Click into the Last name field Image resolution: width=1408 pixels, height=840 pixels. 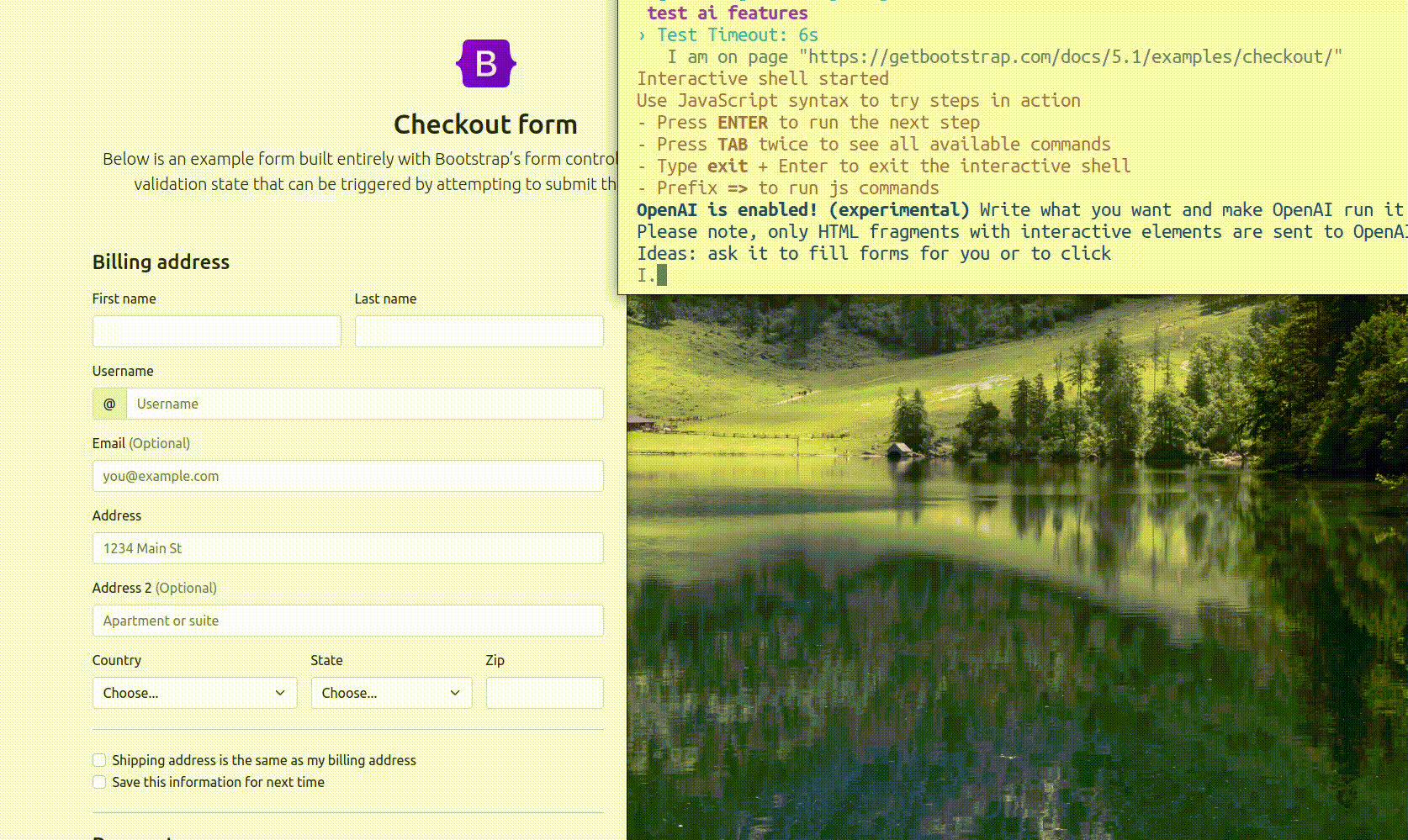coord(479,331)
